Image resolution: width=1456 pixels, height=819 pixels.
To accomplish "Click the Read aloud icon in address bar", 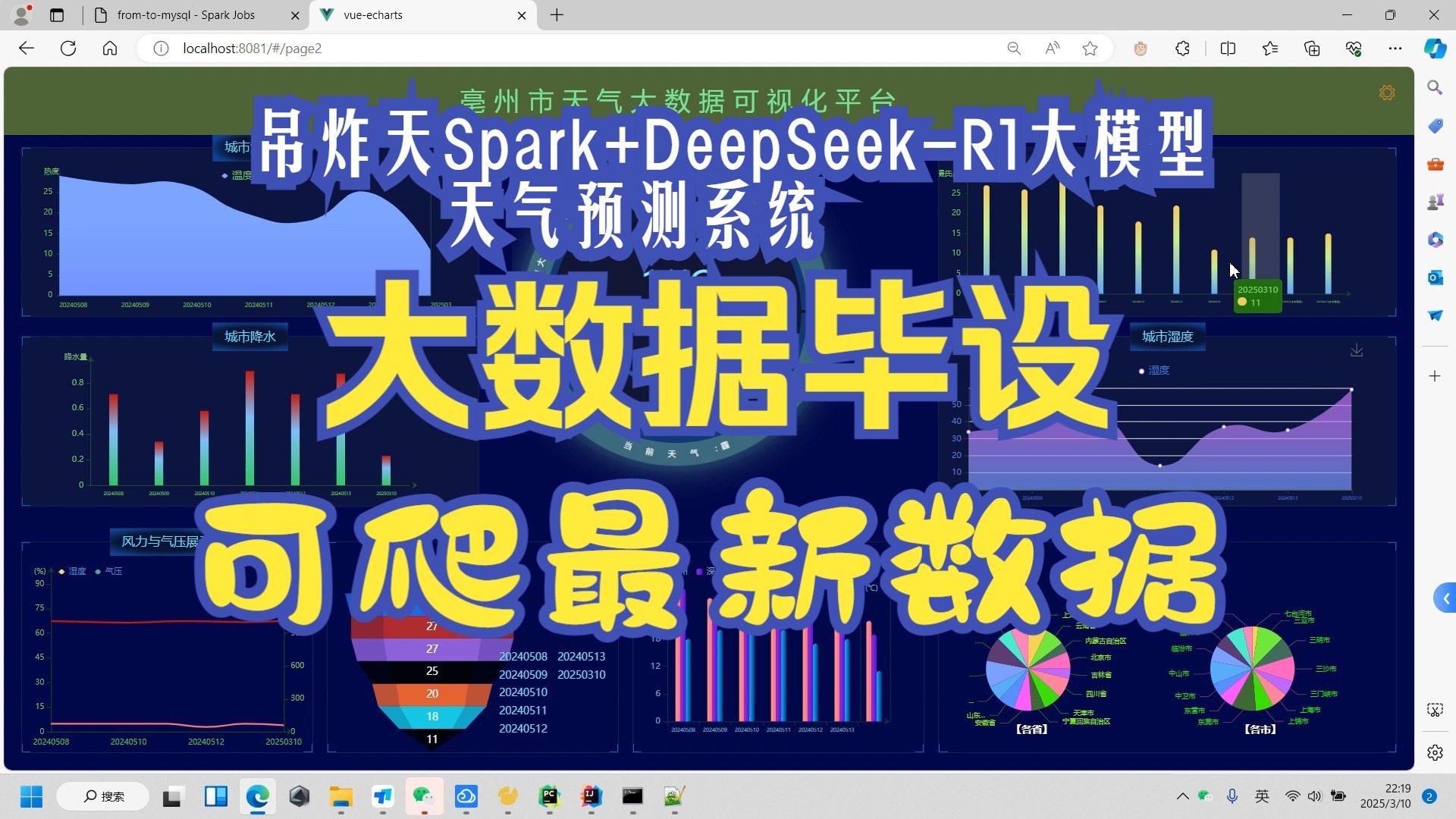I will pos(1052,49).
